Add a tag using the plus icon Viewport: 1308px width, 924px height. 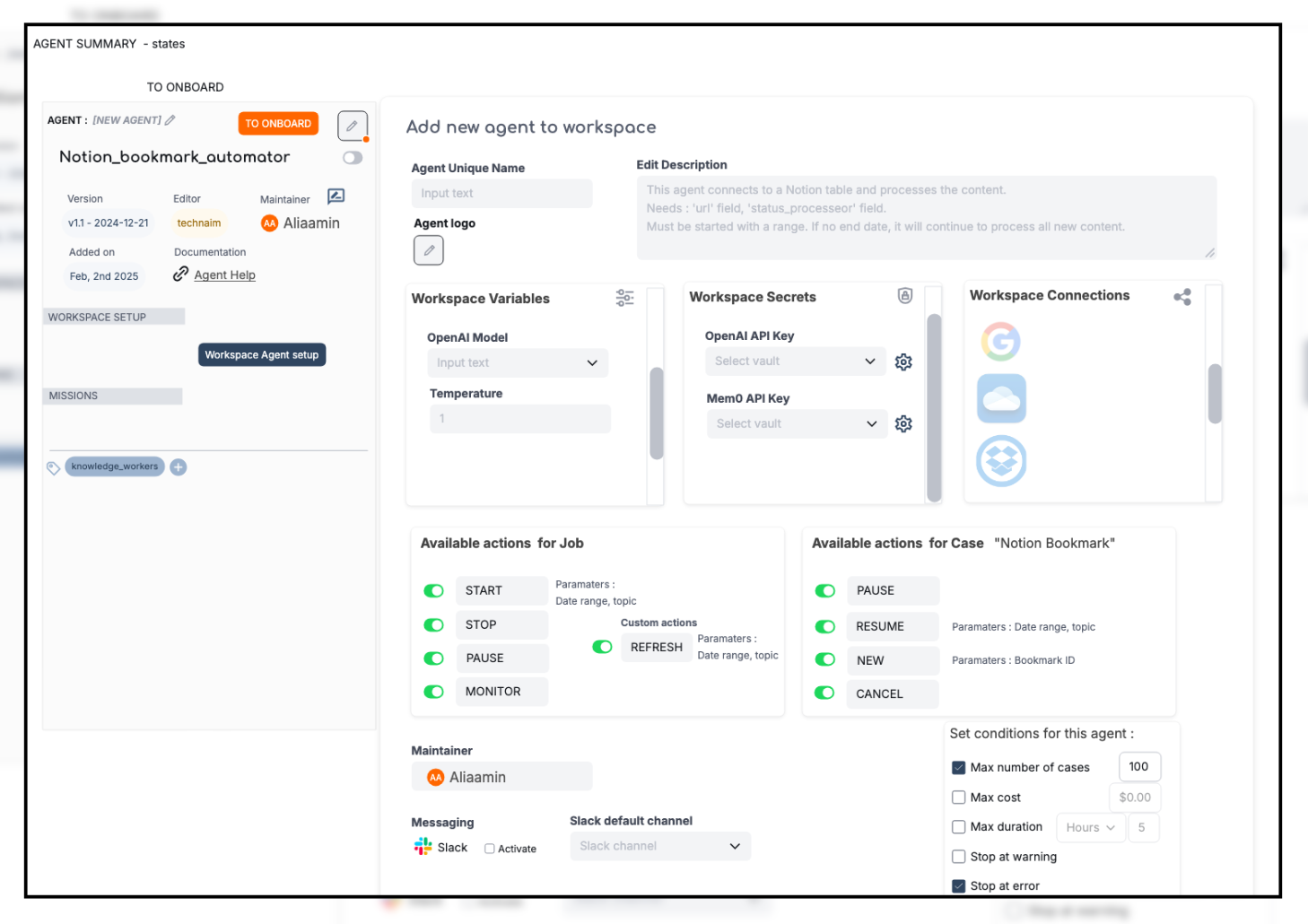point(178,466)
